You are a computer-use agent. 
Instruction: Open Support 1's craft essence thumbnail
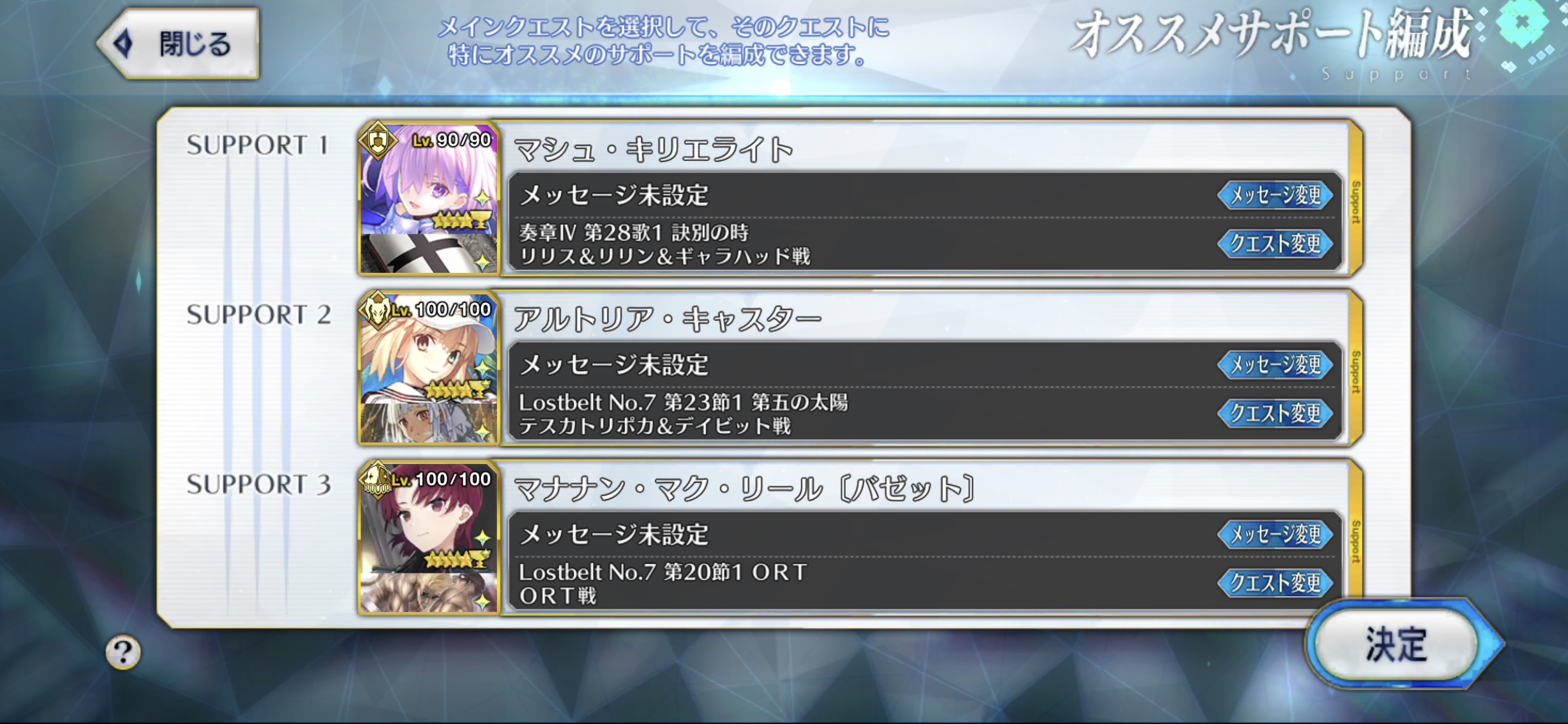coord(429,254)
